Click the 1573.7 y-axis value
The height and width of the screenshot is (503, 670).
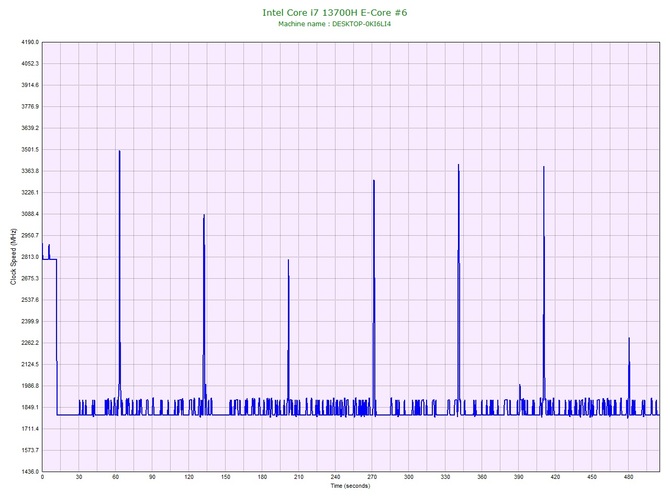30,450
